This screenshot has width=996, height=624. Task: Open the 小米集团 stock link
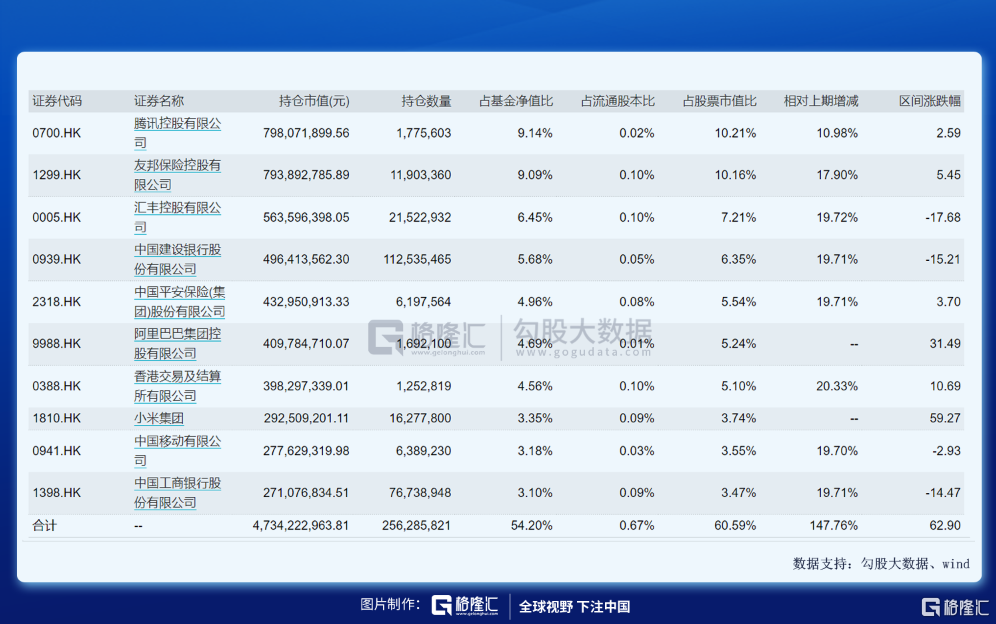pyautogui.click(x=159, y=418)
